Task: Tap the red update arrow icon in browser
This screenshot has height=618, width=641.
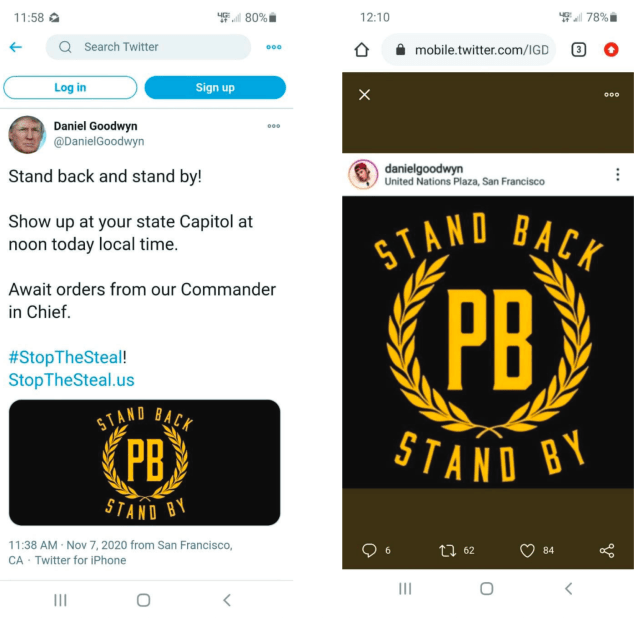Action: 611,49
